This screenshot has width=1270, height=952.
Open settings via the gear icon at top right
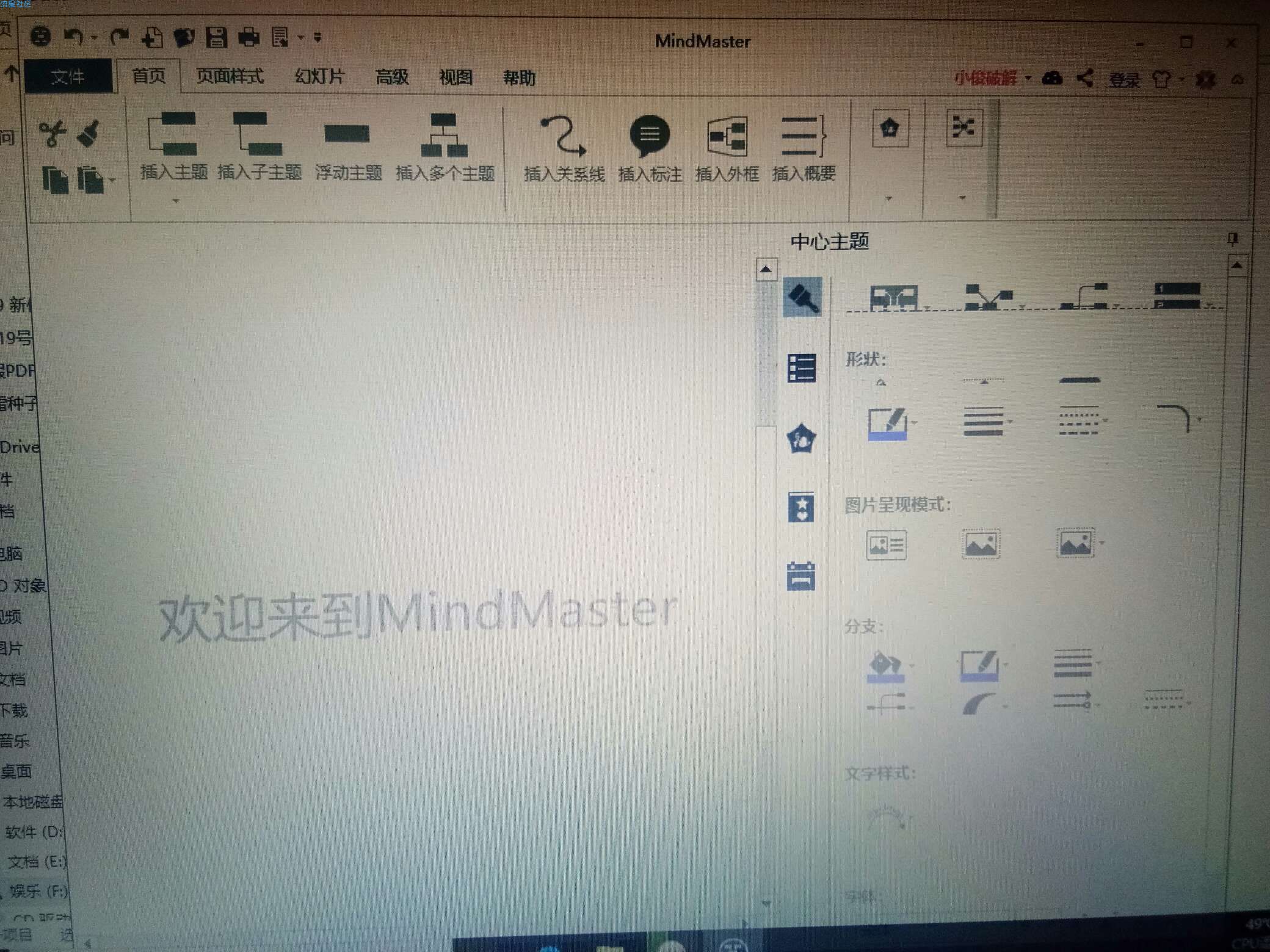tap(1205, 79)
